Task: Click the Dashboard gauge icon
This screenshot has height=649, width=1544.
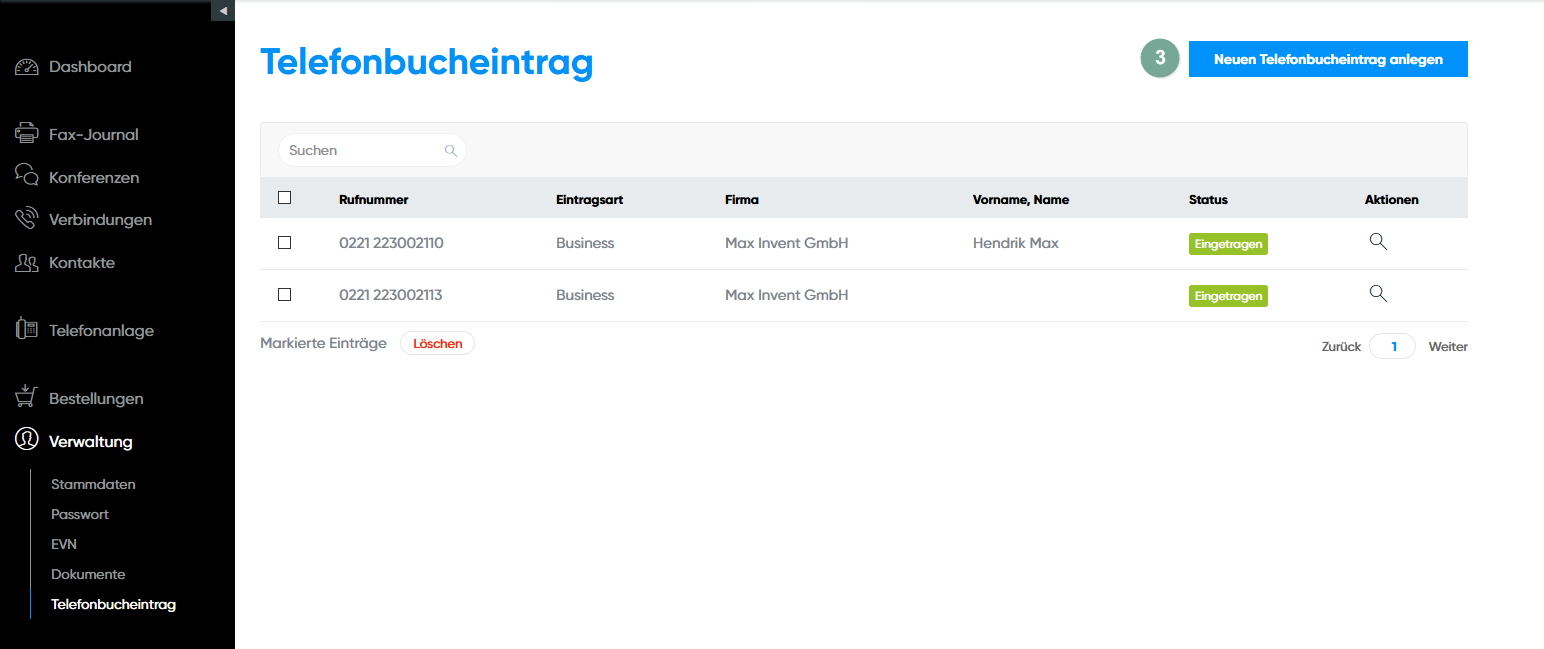Action: coord(27,67)
